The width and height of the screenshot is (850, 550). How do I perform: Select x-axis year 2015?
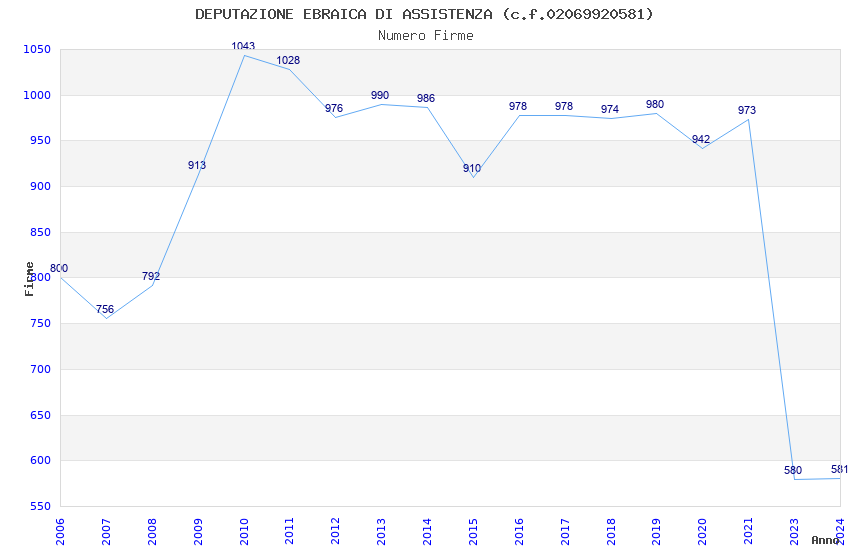(x=473, y=532)
